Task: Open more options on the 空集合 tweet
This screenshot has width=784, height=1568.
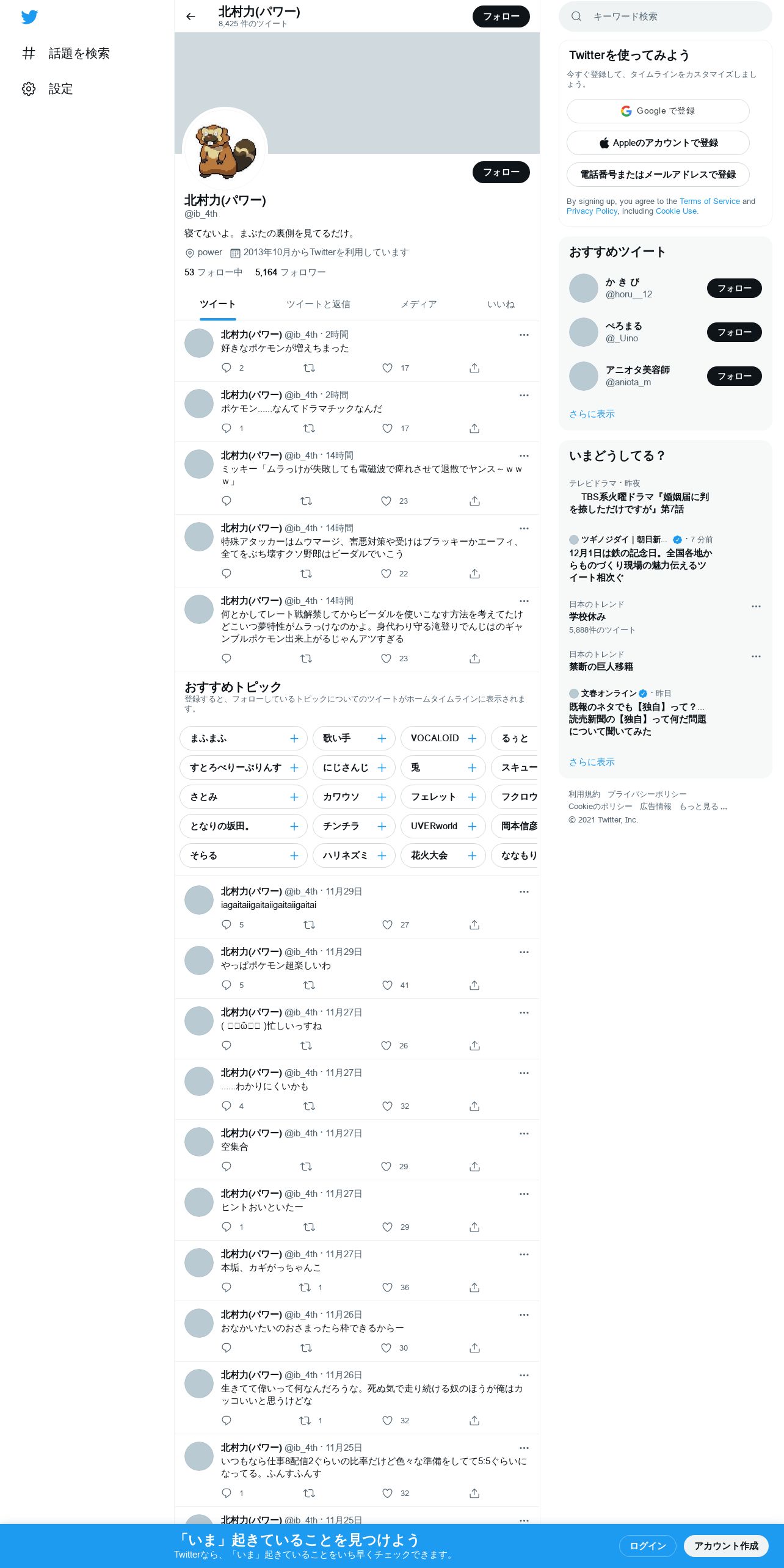Action: point(524,1133)
